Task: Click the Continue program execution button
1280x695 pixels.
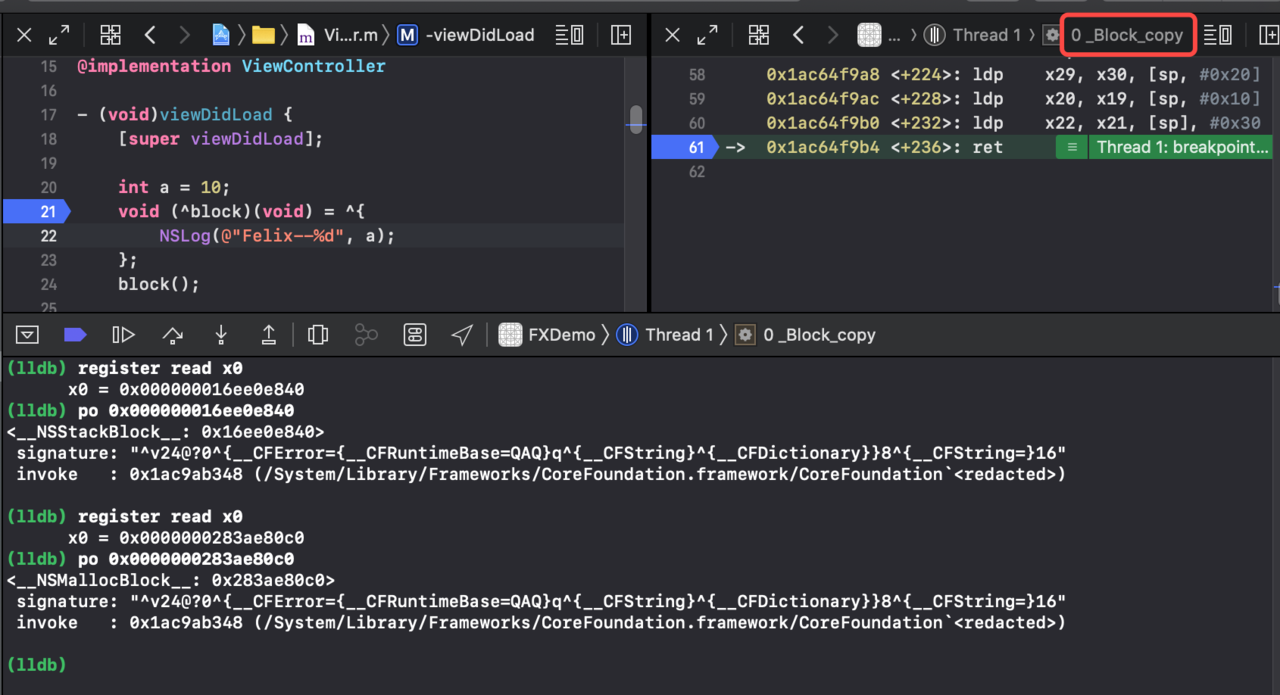Action: [x=123, y=335]
